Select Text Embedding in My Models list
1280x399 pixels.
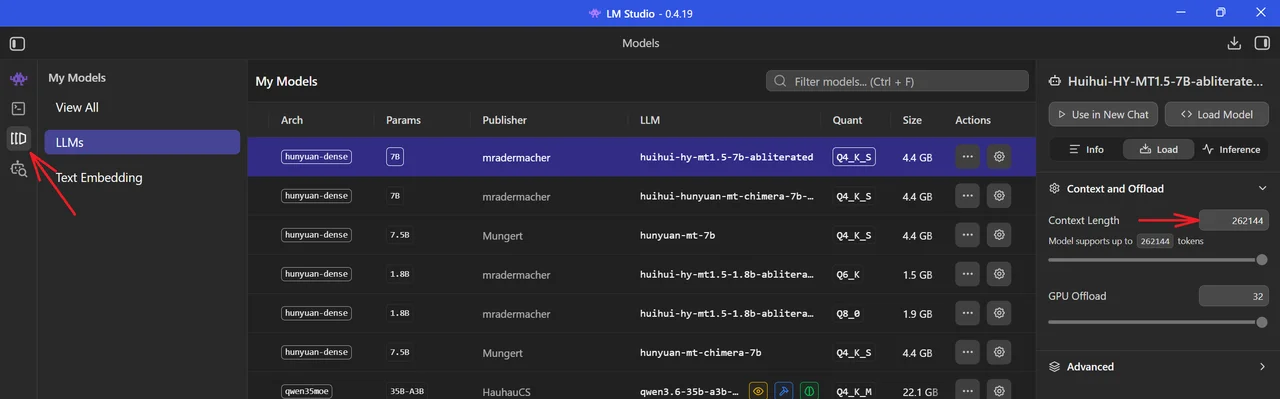coord(99,177)
